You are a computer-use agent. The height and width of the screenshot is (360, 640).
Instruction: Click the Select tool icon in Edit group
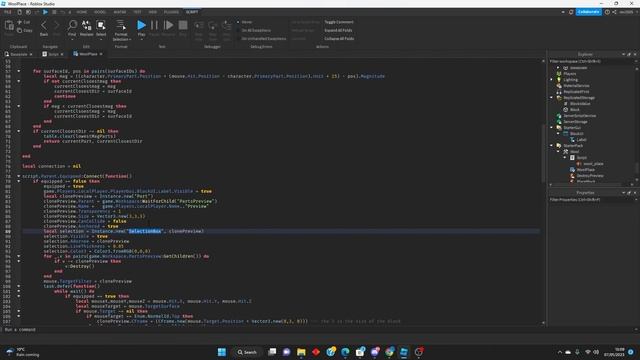pos(101,25)
